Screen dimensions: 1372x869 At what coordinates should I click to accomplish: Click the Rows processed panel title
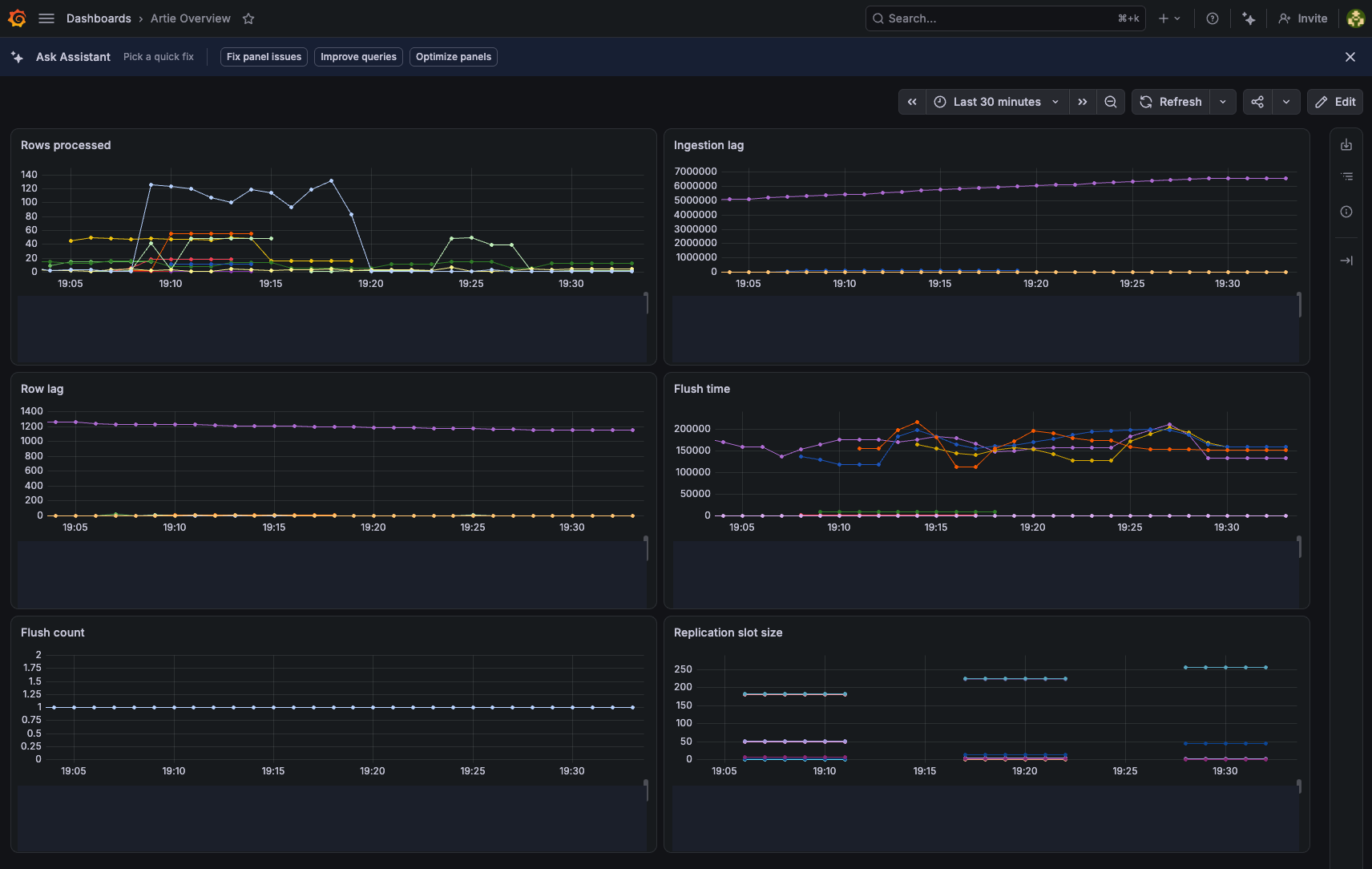66,145
